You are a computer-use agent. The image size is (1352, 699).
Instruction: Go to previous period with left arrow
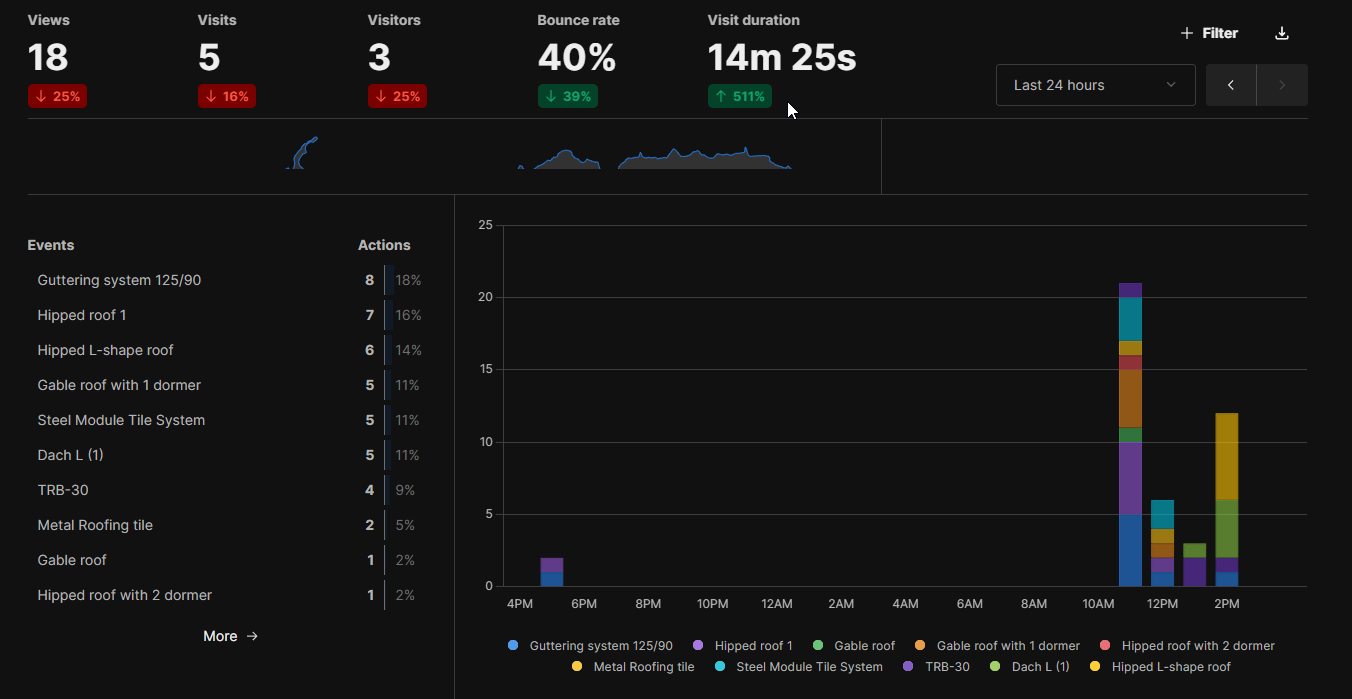click(1230, 84)
